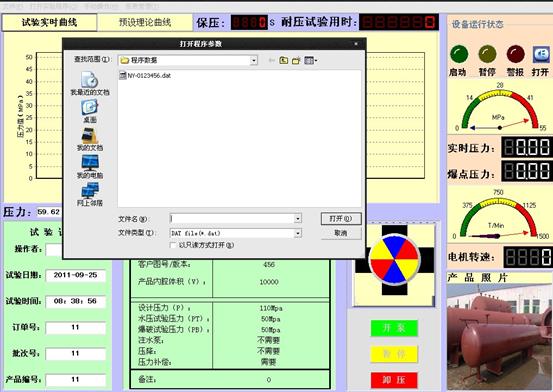Screen dimensions: 553x392
Task: Select My Recent Documents shortcut icon
Action: click(x=90, y=80)
